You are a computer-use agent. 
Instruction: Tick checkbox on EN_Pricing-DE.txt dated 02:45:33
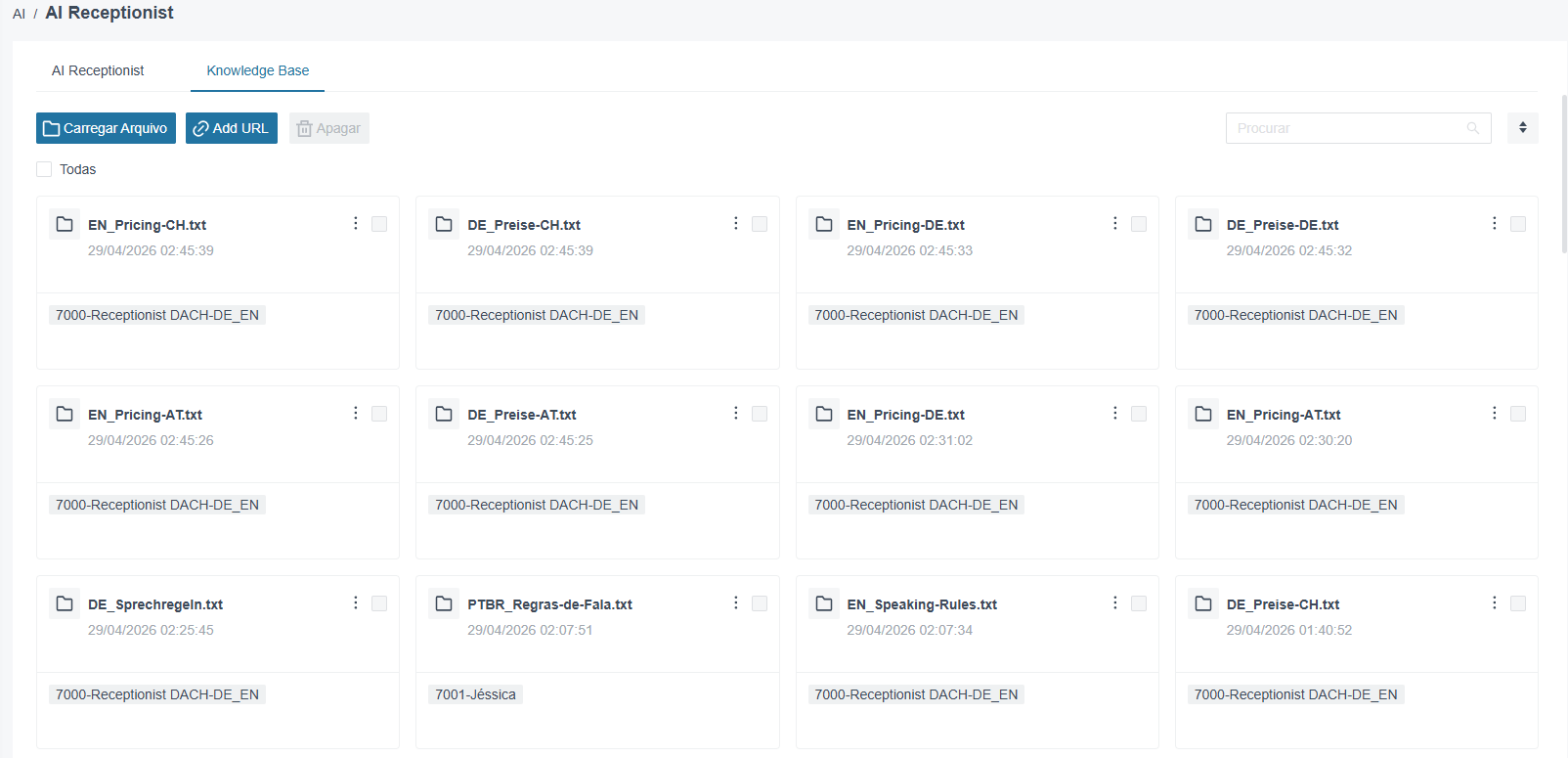click(1139, 224)
